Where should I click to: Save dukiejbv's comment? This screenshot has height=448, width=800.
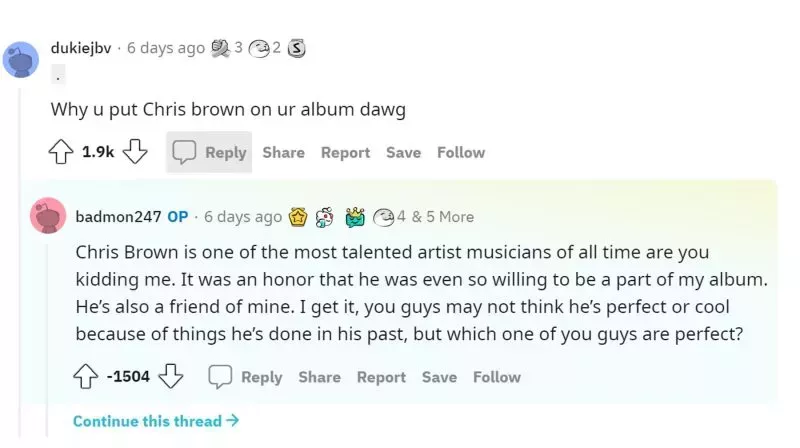pyautogui.click(x=403, y=152)
